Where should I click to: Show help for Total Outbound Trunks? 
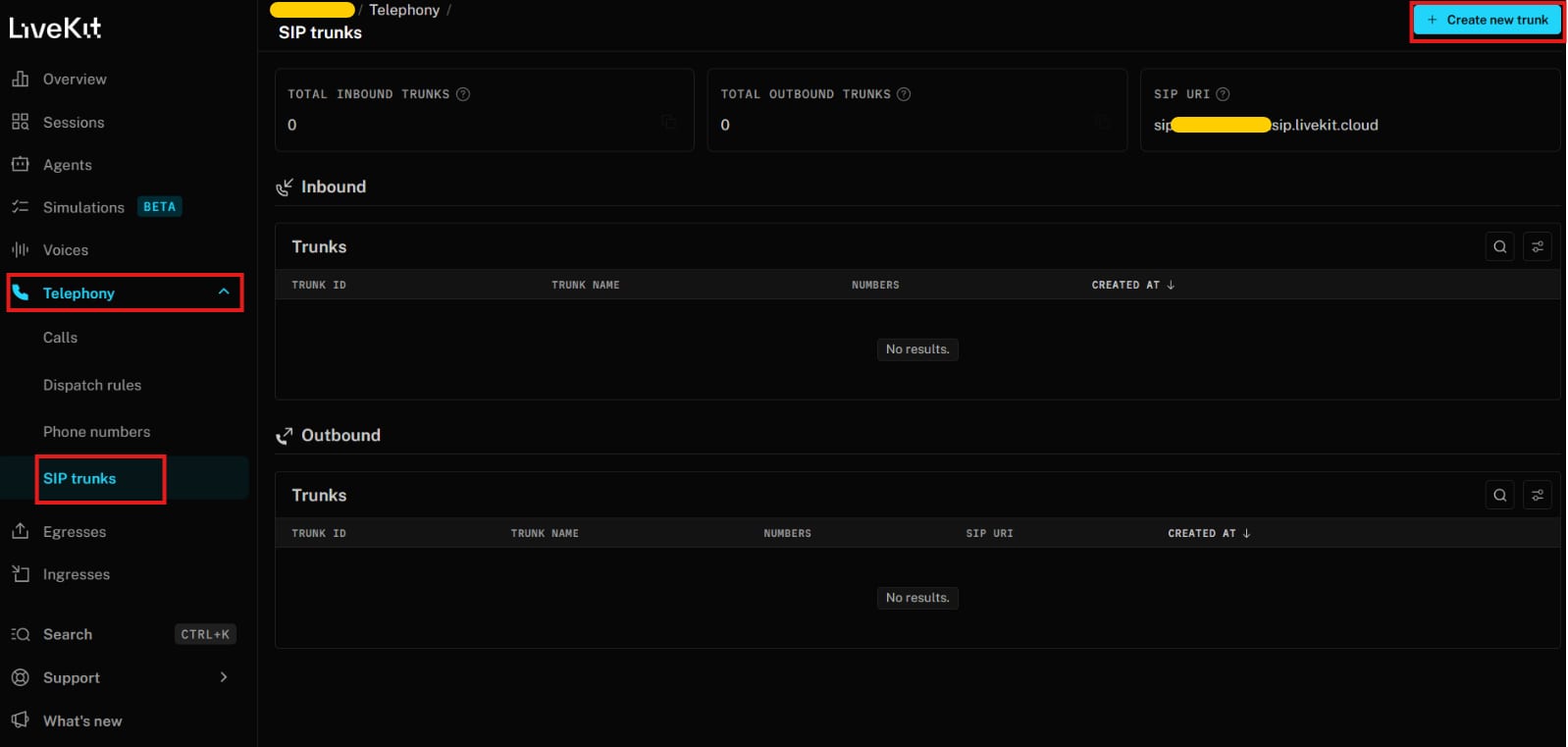(904, 94)
